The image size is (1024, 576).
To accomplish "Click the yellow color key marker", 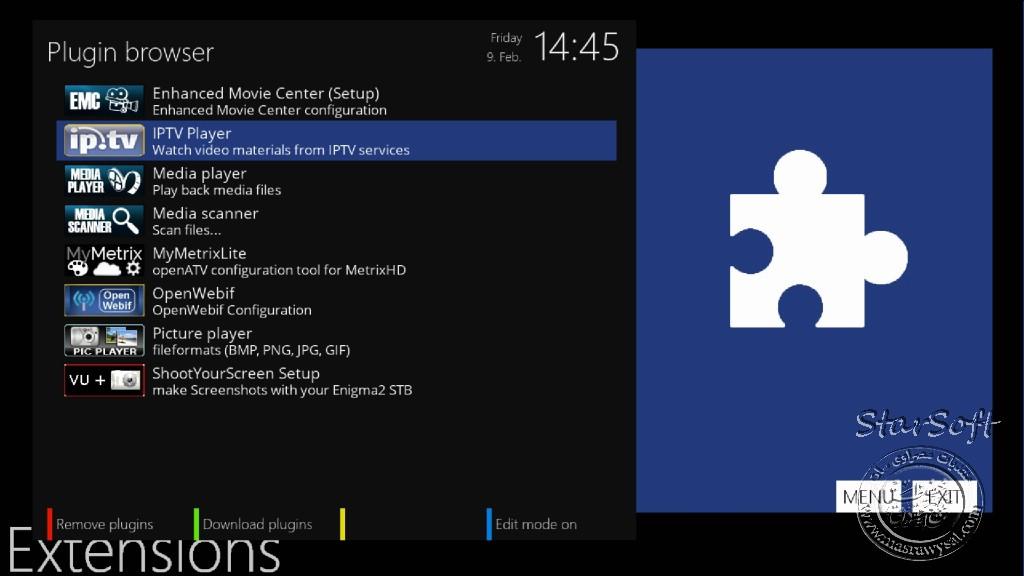I will tap(343, 524).
